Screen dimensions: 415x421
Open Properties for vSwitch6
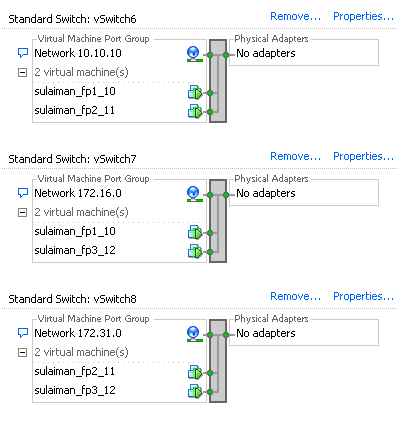click(363, 16)
